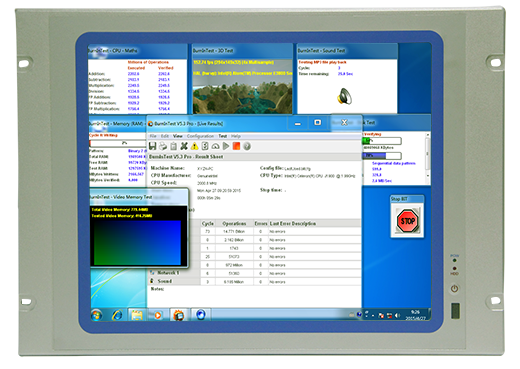Open the File Explorer folder on taskbar
Image resolution: width=520 pixels, height=369 pixels.
click(x=137, y=315)
